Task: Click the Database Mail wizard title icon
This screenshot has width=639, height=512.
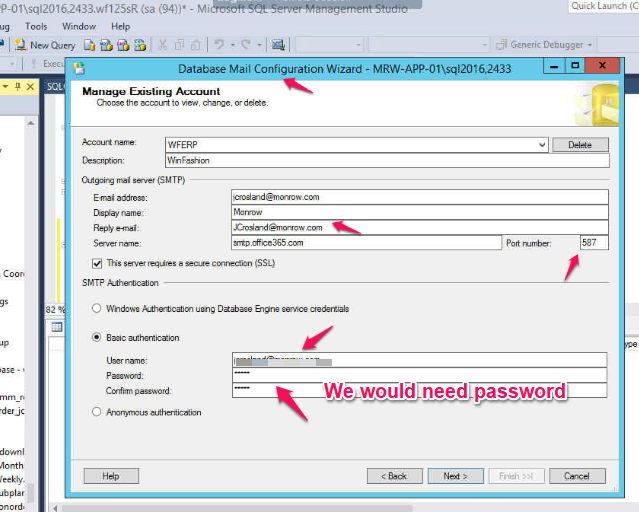Action: click(79, 68)
